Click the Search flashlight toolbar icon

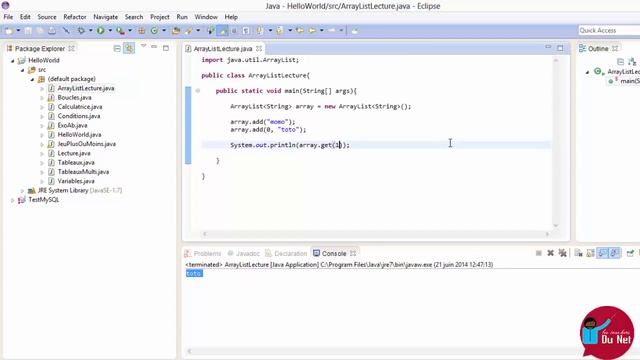tap(189, 30)
